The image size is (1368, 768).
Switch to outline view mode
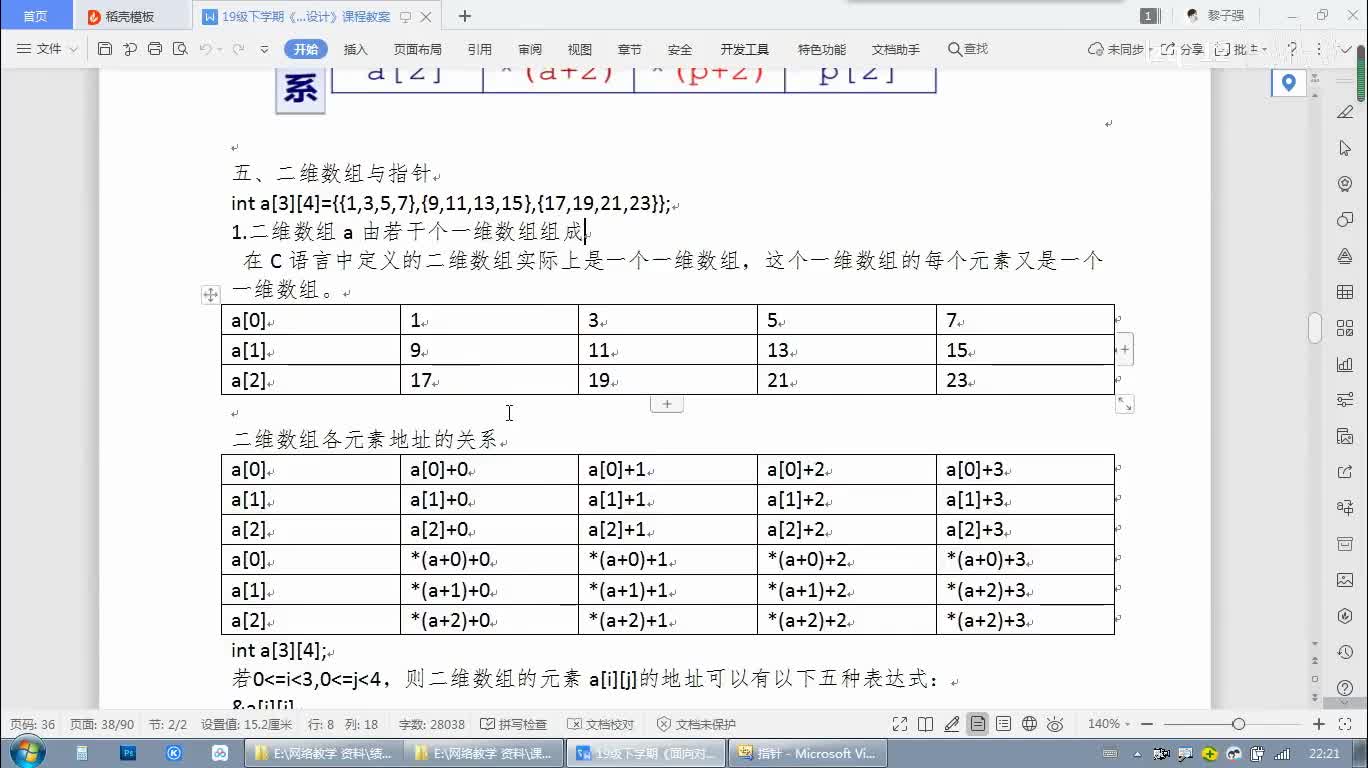click(1003, 724)
